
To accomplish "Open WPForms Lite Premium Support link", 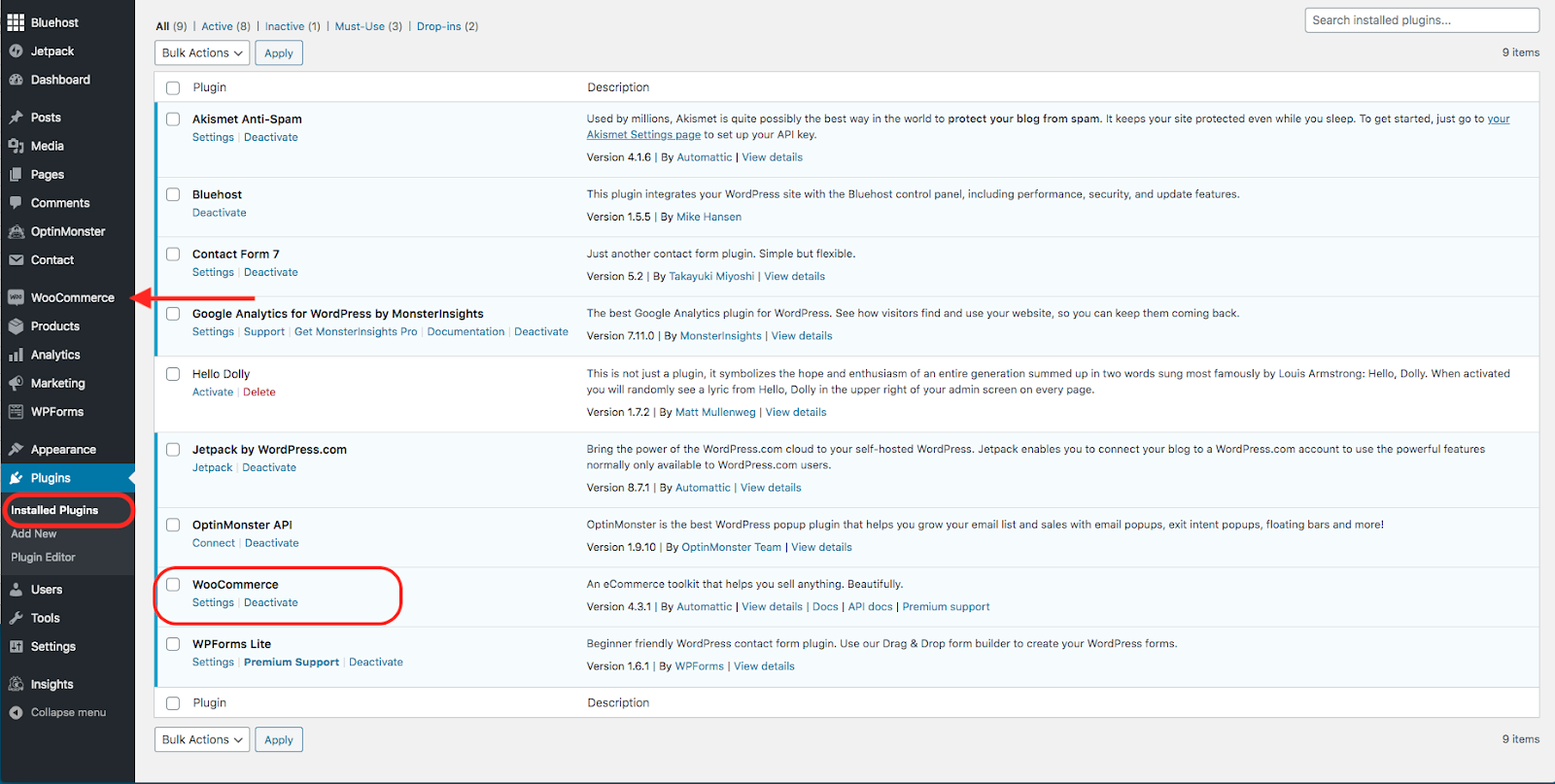I will (292, 663).
